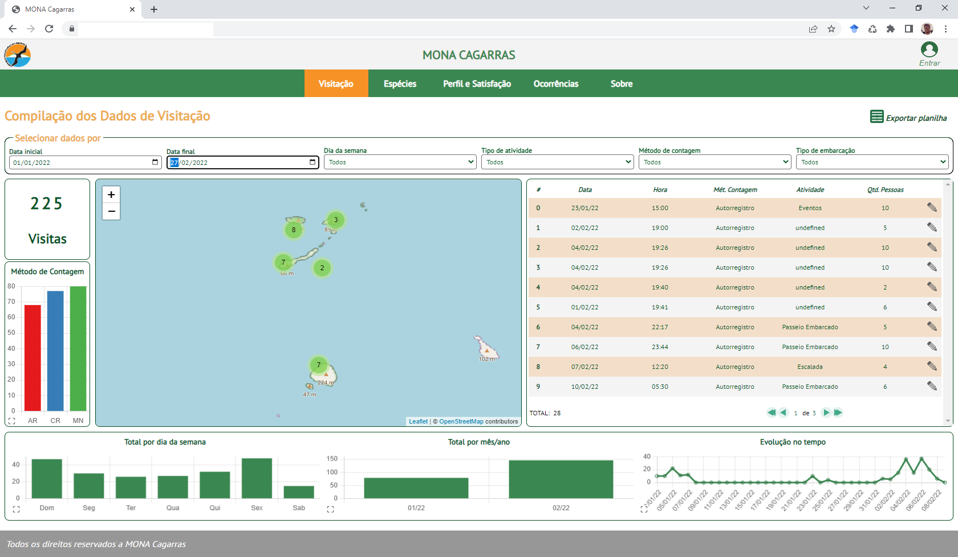
Task: Switch to the Espécies tab
Action: (x=399, y=84)
